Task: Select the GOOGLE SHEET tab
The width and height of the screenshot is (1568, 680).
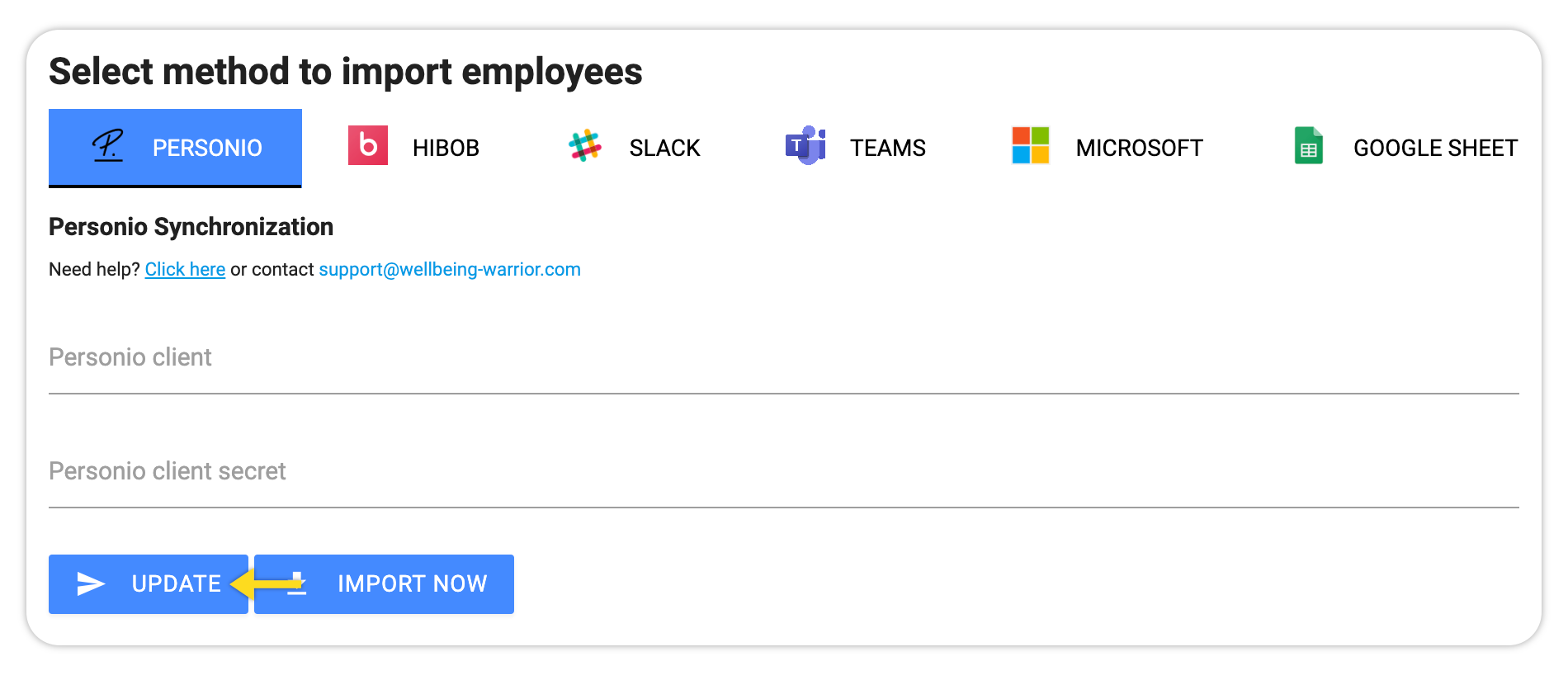Action: coord(1435,148)
